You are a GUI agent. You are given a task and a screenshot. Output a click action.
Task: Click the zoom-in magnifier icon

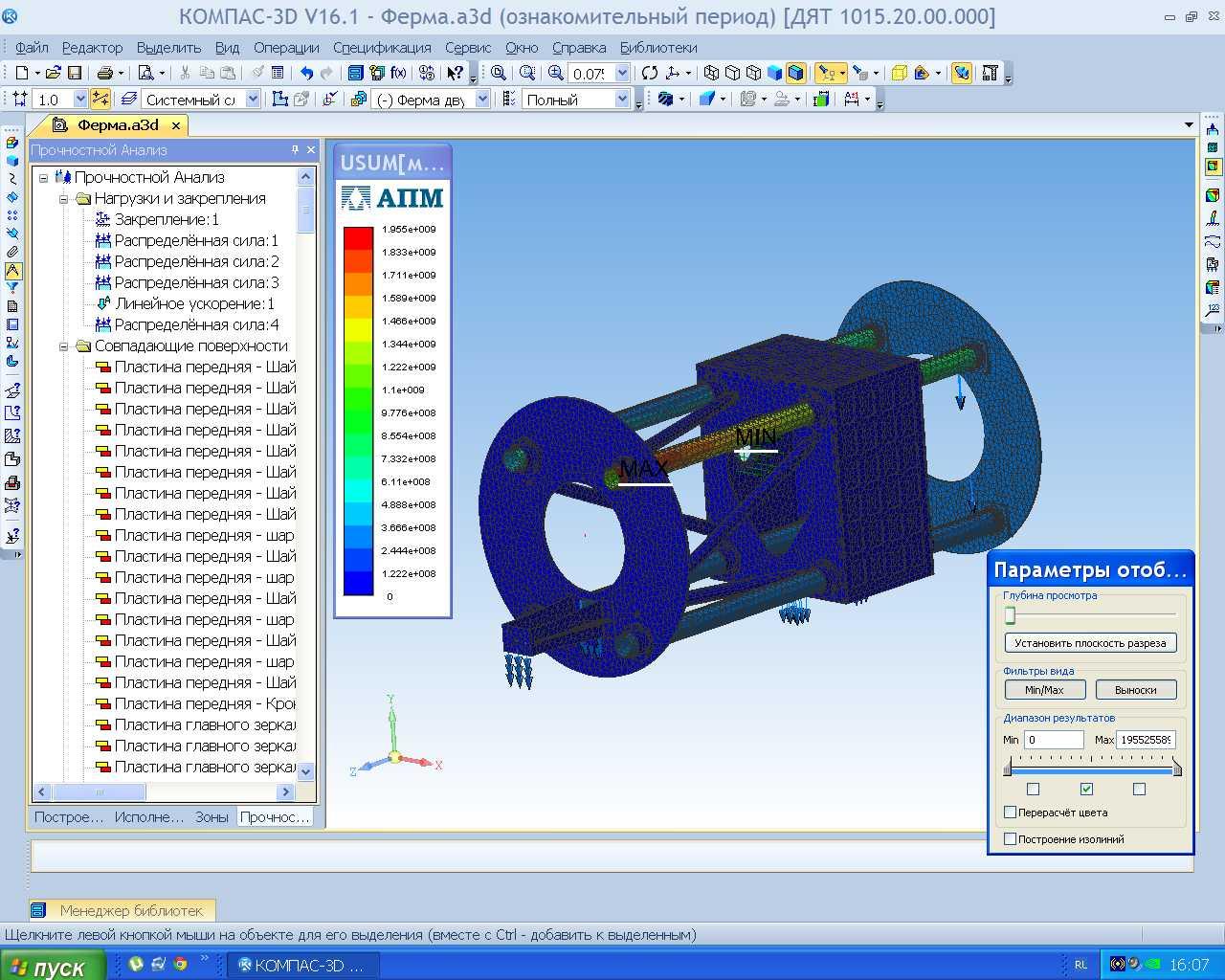click(556, 73)
